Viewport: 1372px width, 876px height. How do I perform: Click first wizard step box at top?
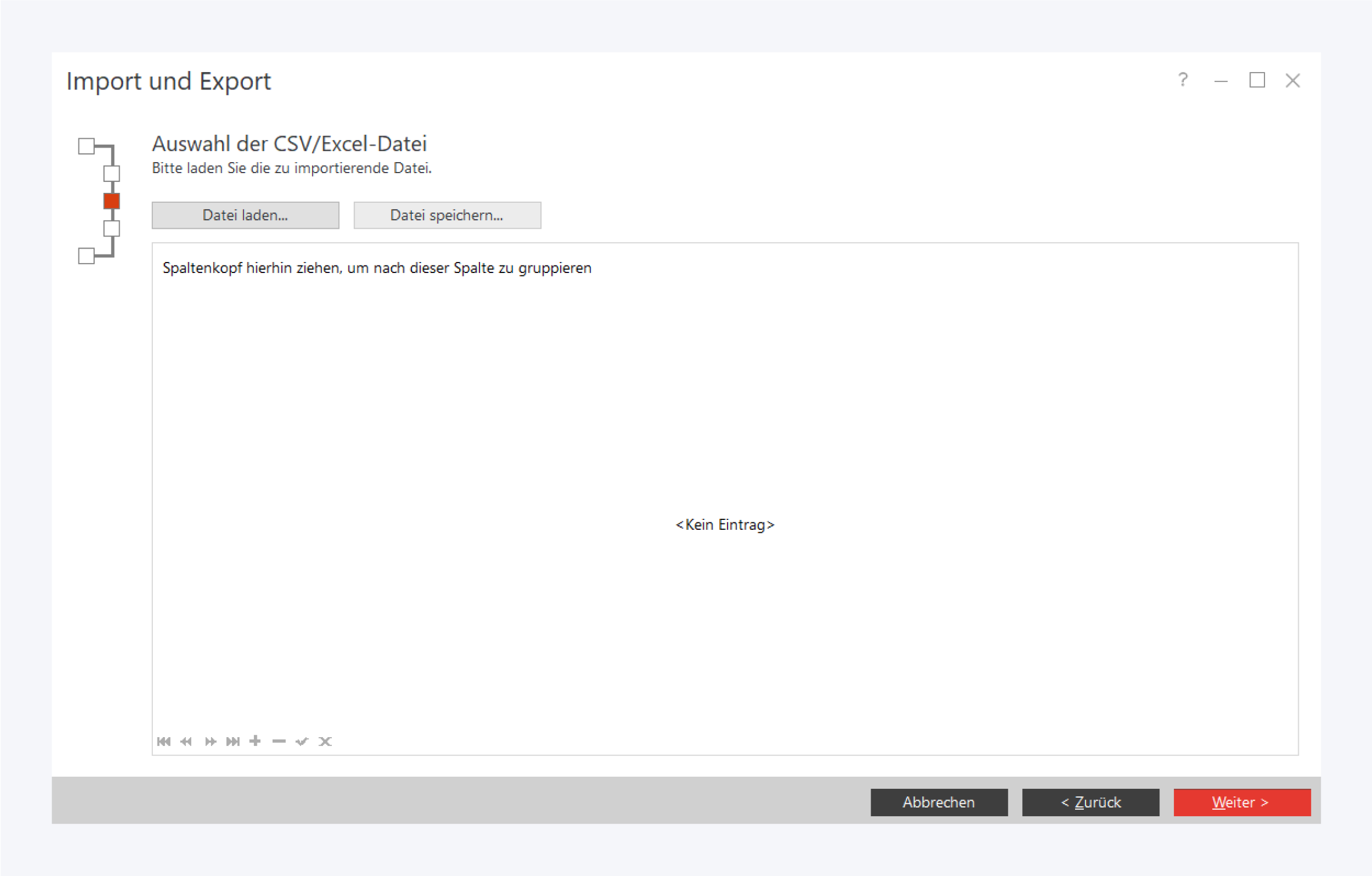[87, 146]
